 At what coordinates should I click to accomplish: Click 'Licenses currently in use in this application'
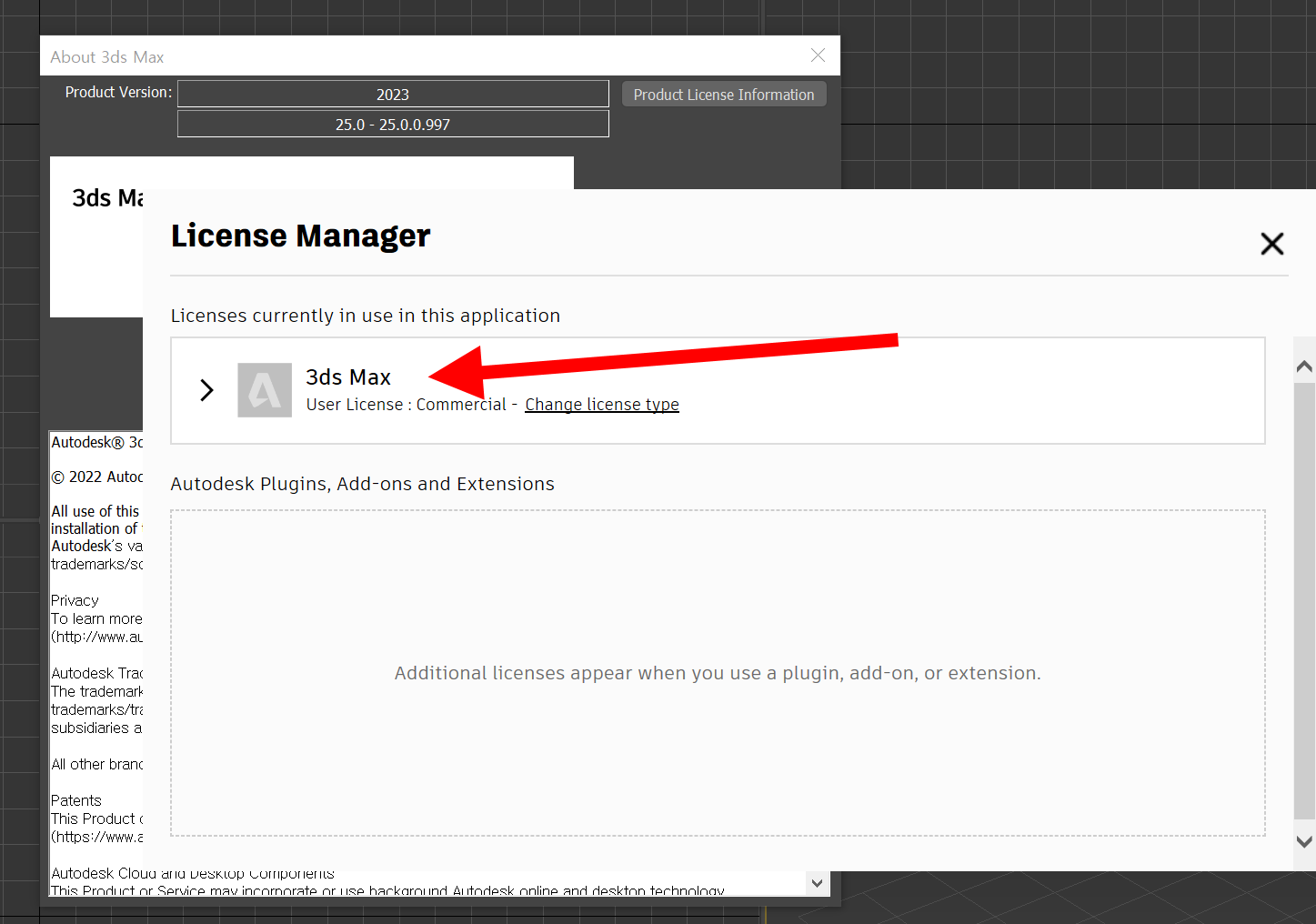point(366,316)
